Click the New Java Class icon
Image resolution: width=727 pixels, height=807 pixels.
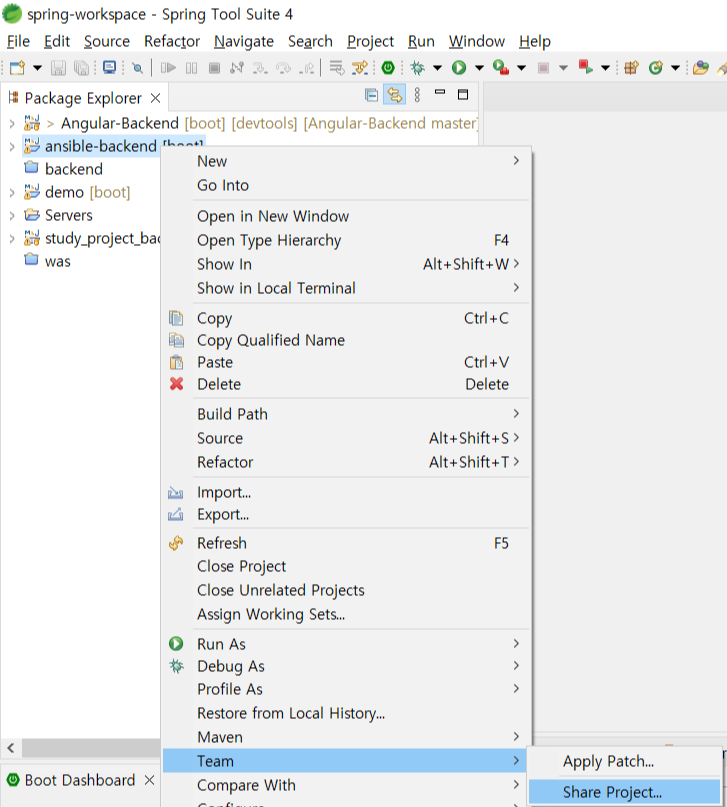(x=655, y=67)
